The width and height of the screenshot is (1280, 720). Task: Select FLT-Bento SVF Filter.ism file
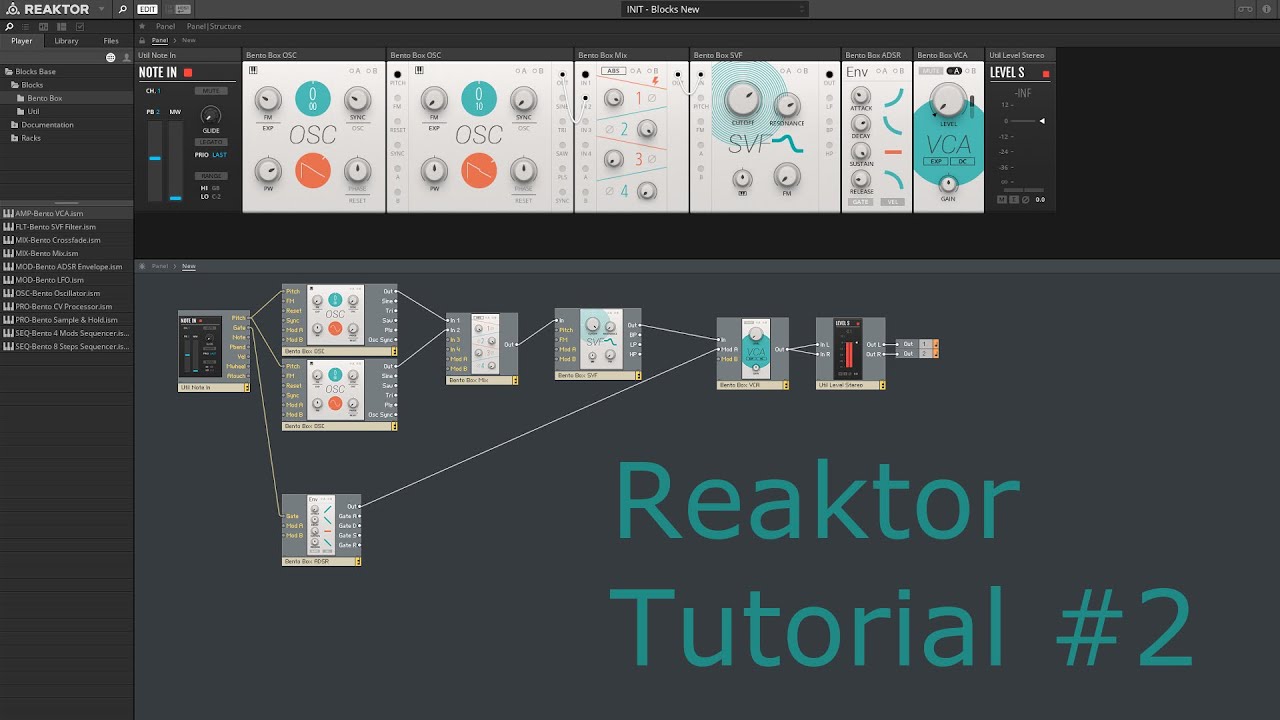click(66, 227)
